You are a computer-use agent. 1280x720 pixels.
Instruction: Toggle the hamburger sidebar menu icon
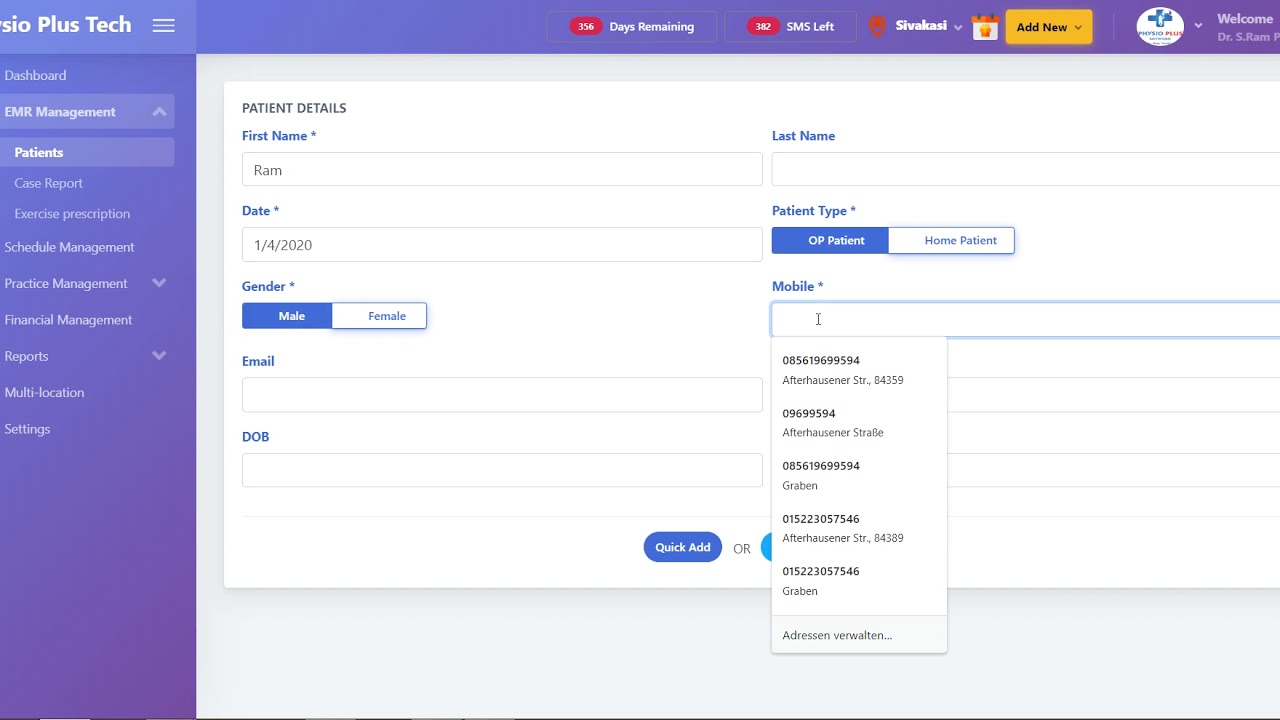tap(163, 26)
